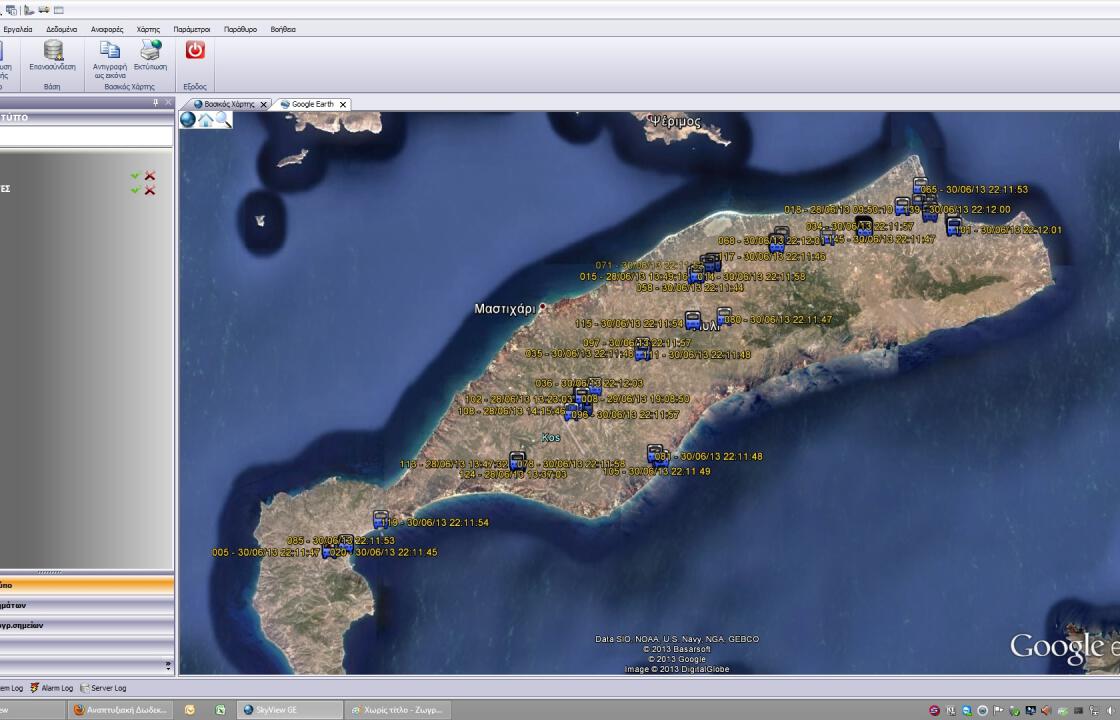Screen dimensions: 1120x720
Task: Click the navigation button ending in γρ.σημείων
Action: click(x=86, y=625)
